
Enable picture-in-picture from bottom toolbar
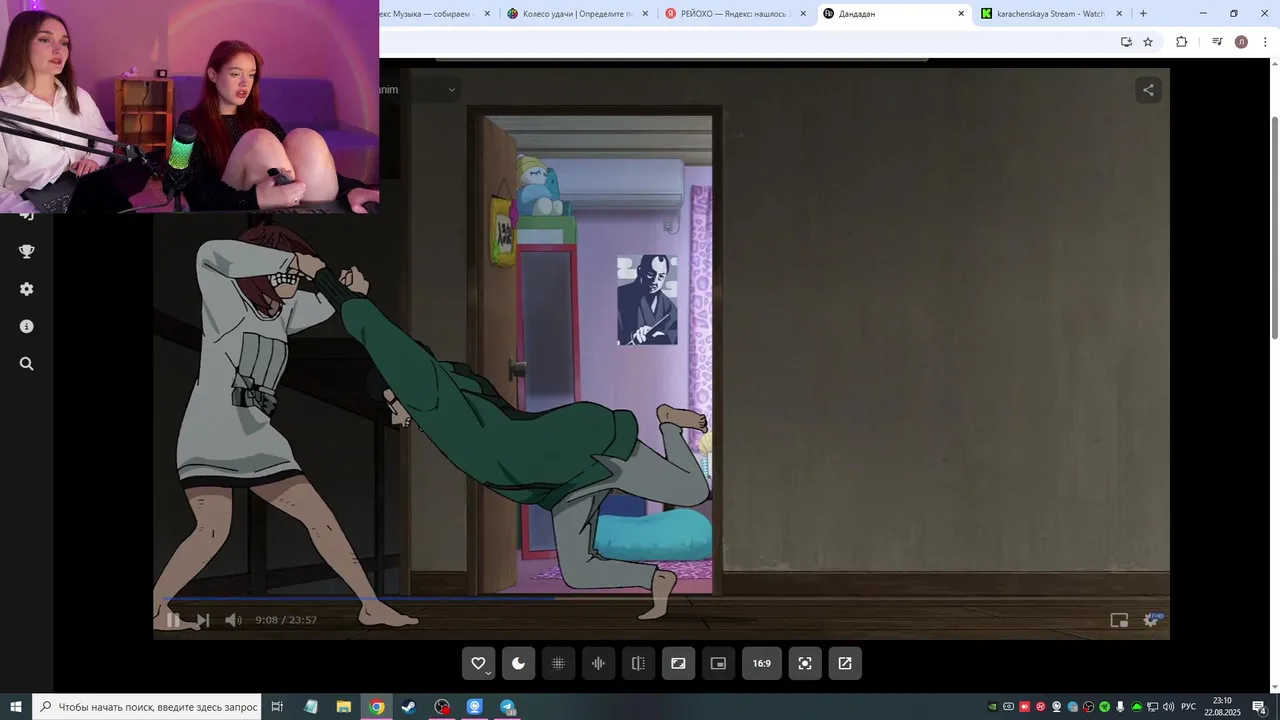pyautogui.click(x=718, y=663)
